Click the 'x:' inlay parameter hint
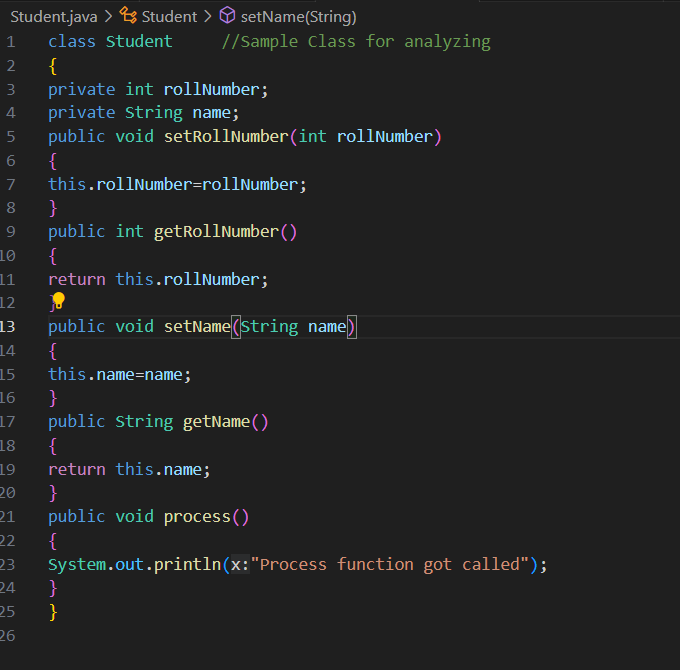 click(x=240, y=564)
